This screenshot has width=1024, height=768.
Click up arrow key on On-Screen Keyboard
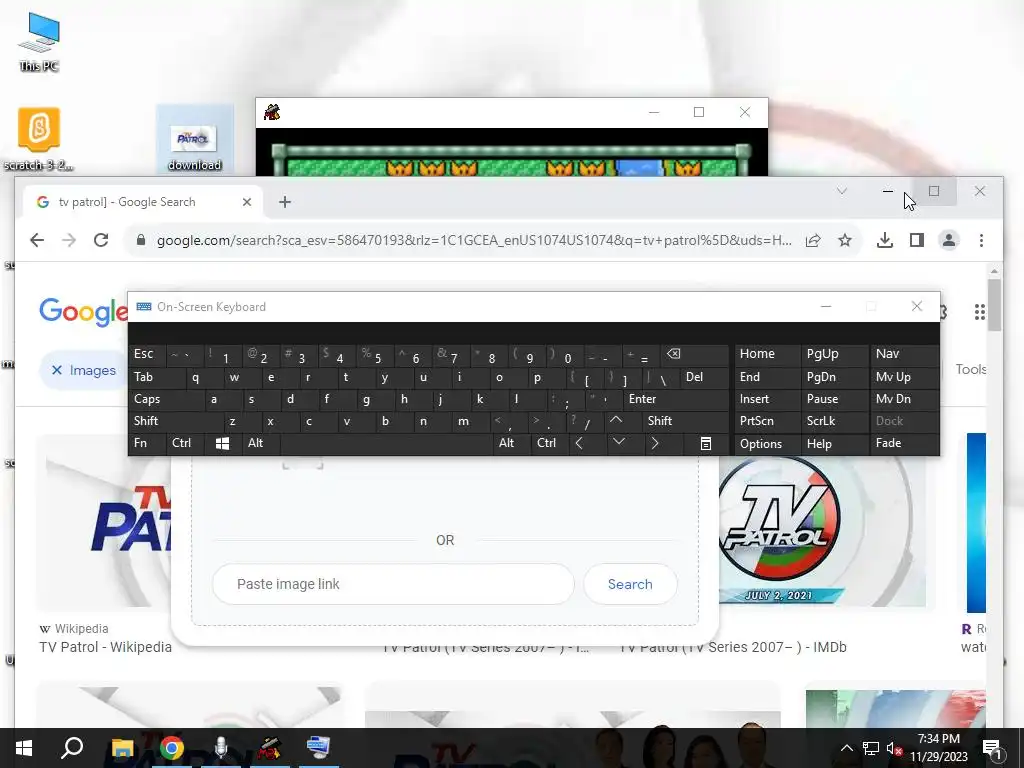click(x=616, y=421)
